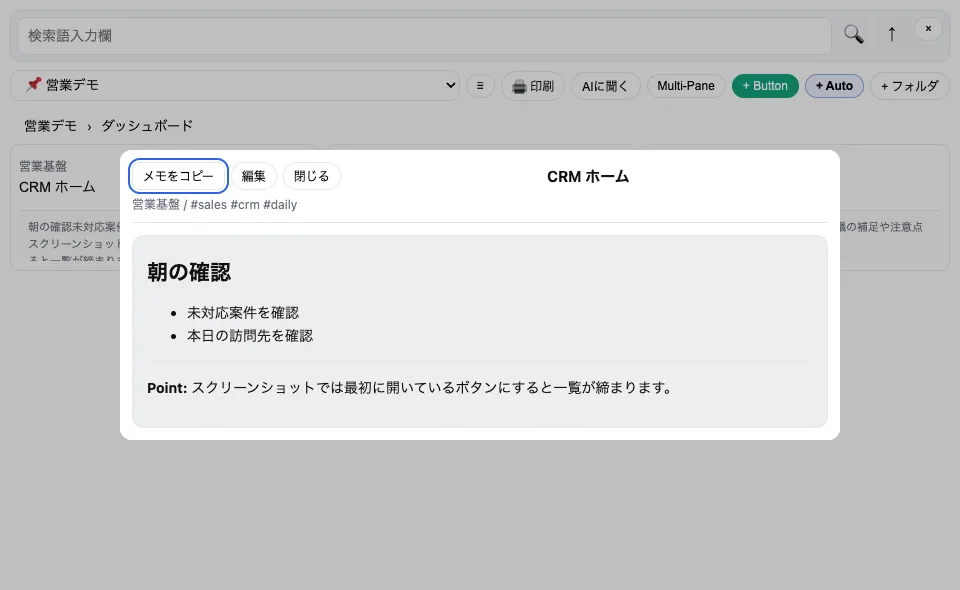The height and width of the screenshot is (590, 960).
Task: Click the magnifying glass search icon
Action: pos(853,34)
